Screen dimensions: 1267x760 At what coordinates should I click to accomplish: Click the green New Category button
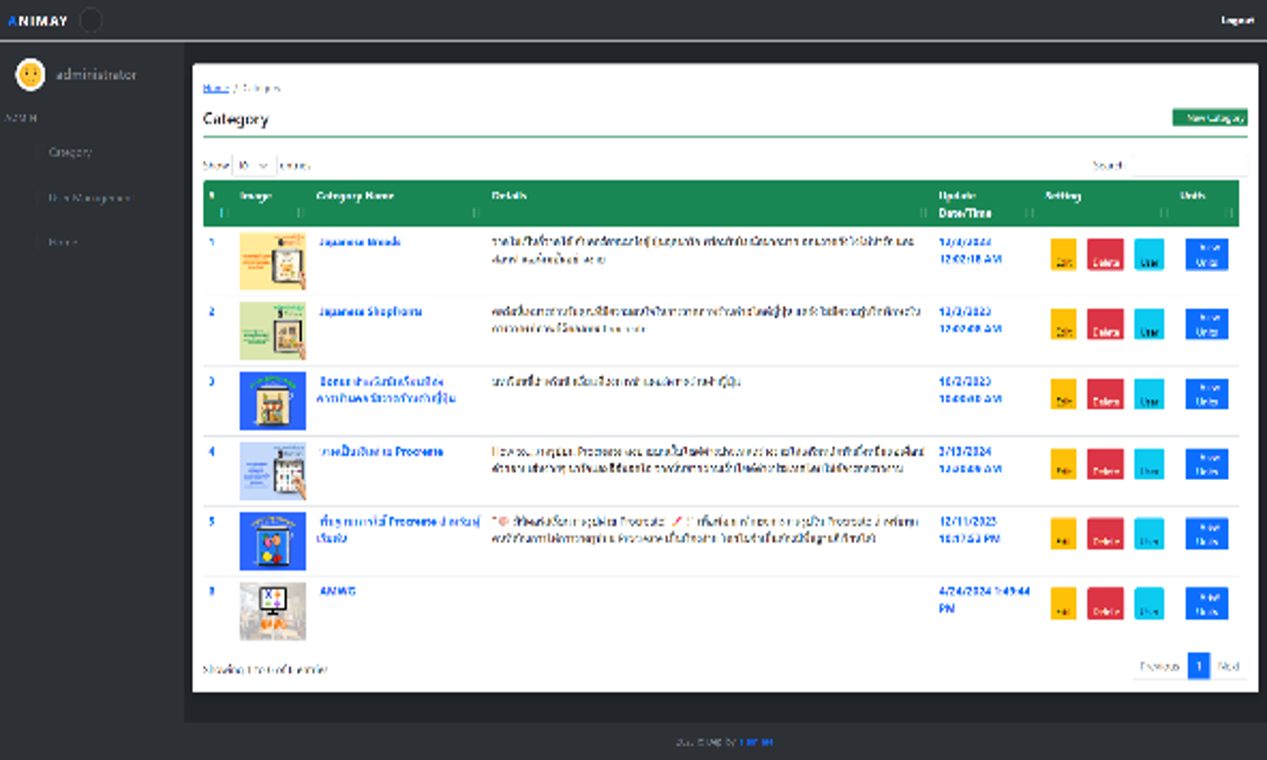pyautogui.click(x=1209, y=118)
